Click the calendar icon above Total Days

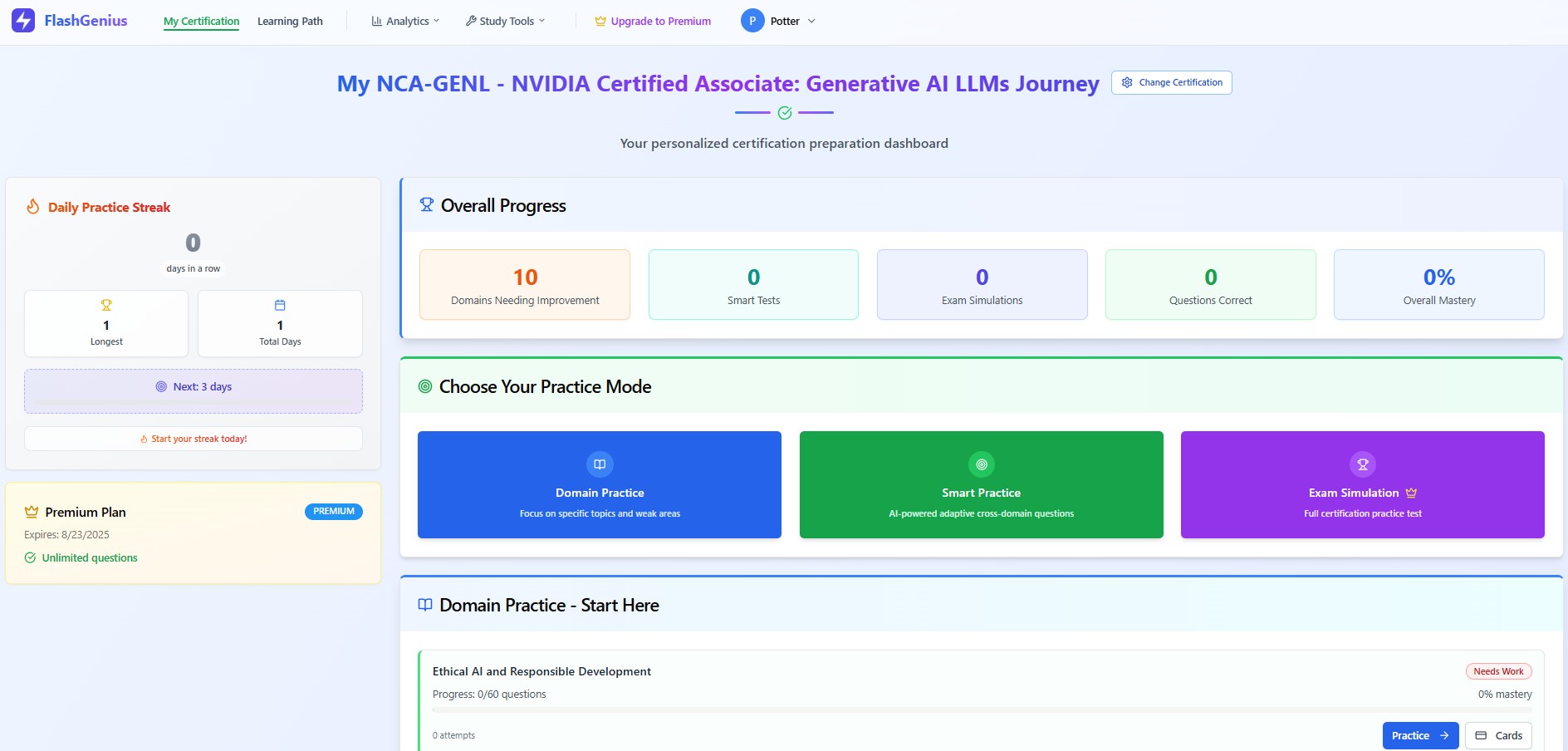(x=280, y=305)
